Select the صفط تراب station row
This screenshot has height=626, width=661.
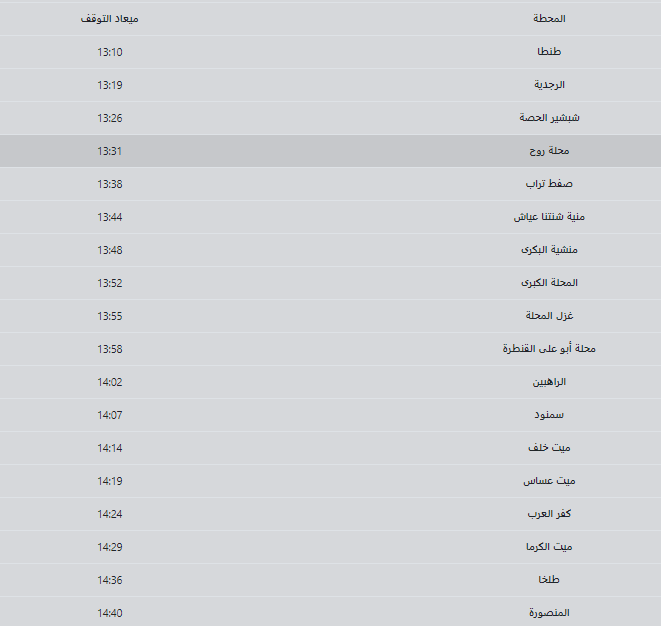(x=330, y=184)
